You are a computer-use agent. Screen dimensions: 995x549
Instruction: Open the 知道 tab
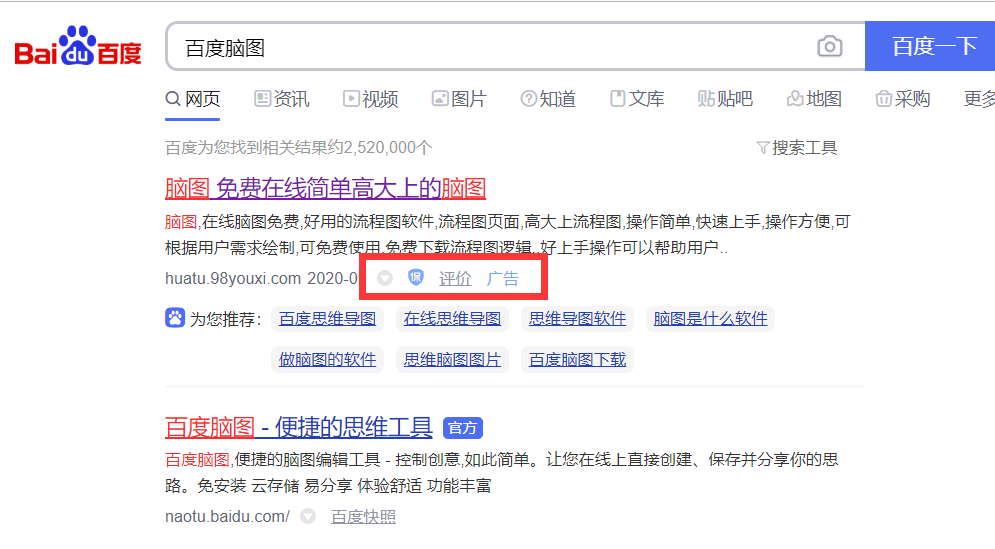(x=548, y=99)
